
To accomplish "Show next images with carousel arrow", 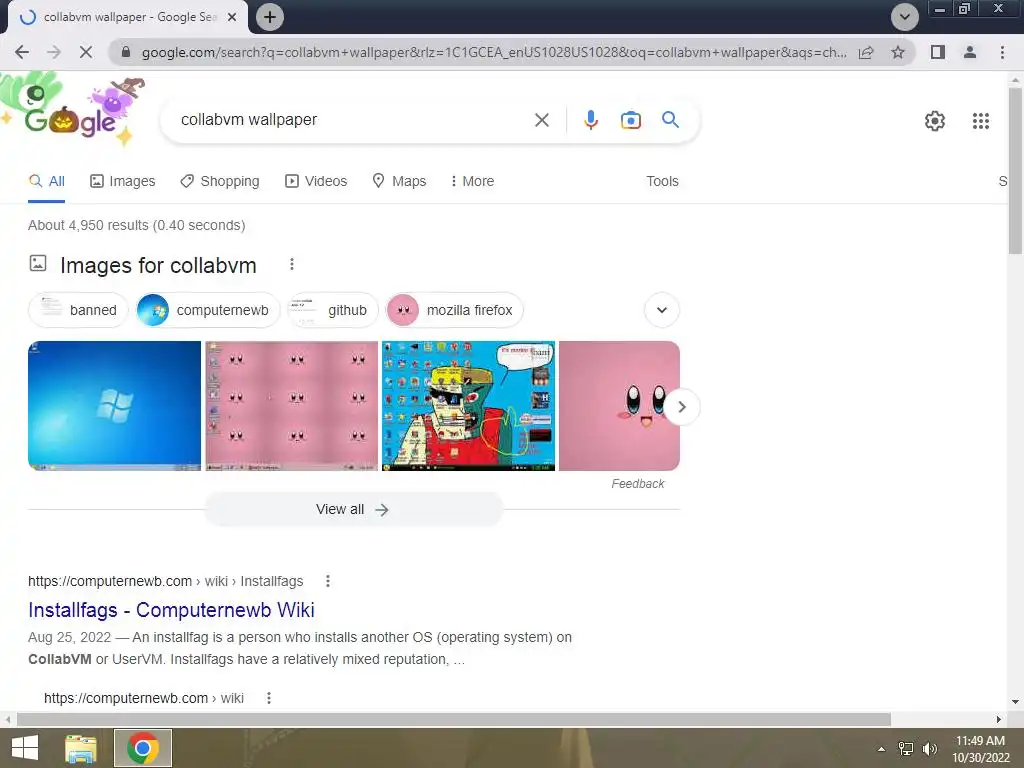I will (x=682, y=407).
